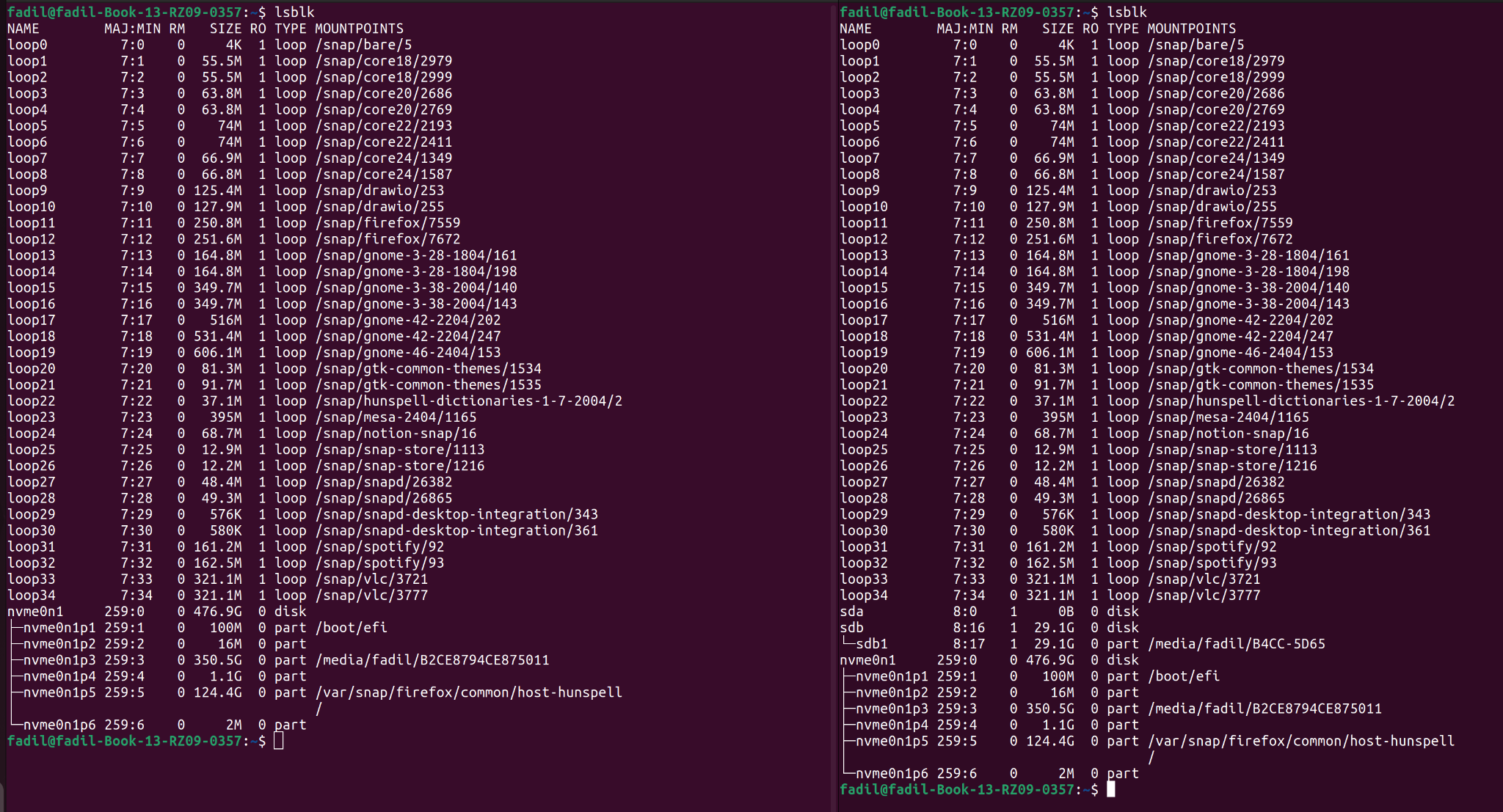Click the sda disk name
This screenshot has height=812, width=1503.
coord(851,612)
